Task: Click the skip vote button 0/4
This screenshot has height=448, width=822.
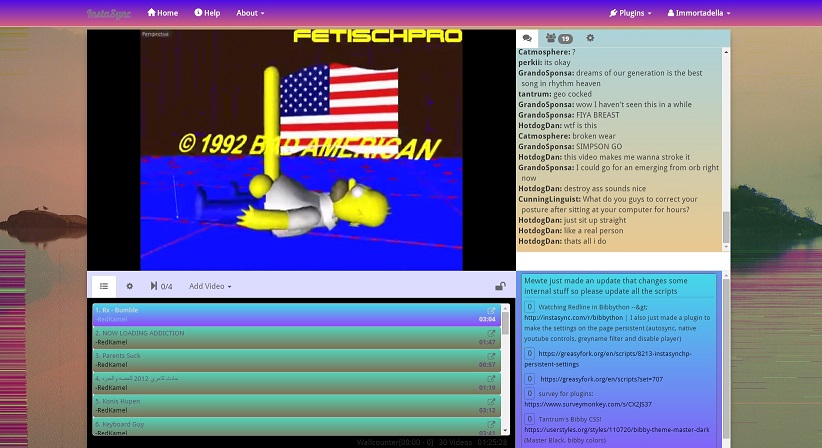Action: click(161, 286)
